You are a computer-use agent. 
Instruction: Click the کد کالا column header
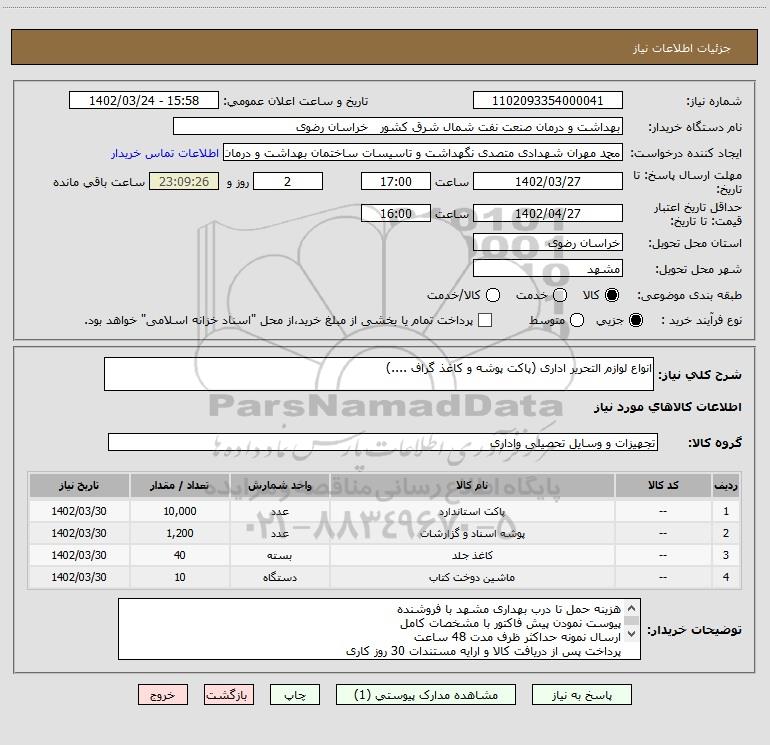coord(663,485)
